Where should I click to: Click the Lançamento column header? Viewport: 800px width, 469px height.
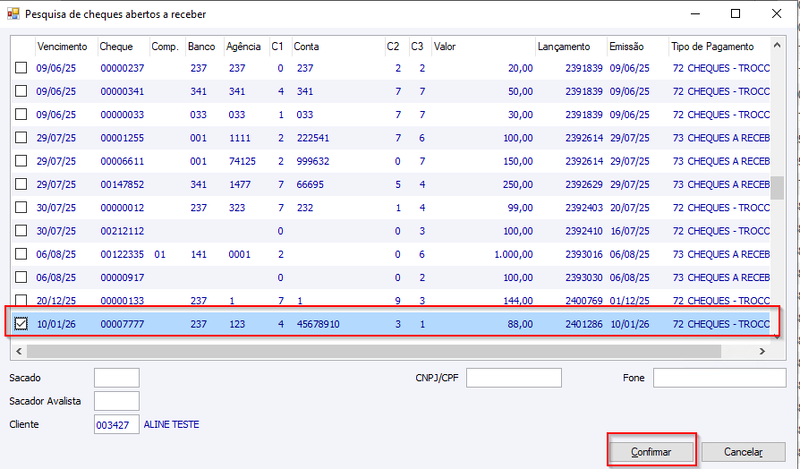tap(564, 46)
